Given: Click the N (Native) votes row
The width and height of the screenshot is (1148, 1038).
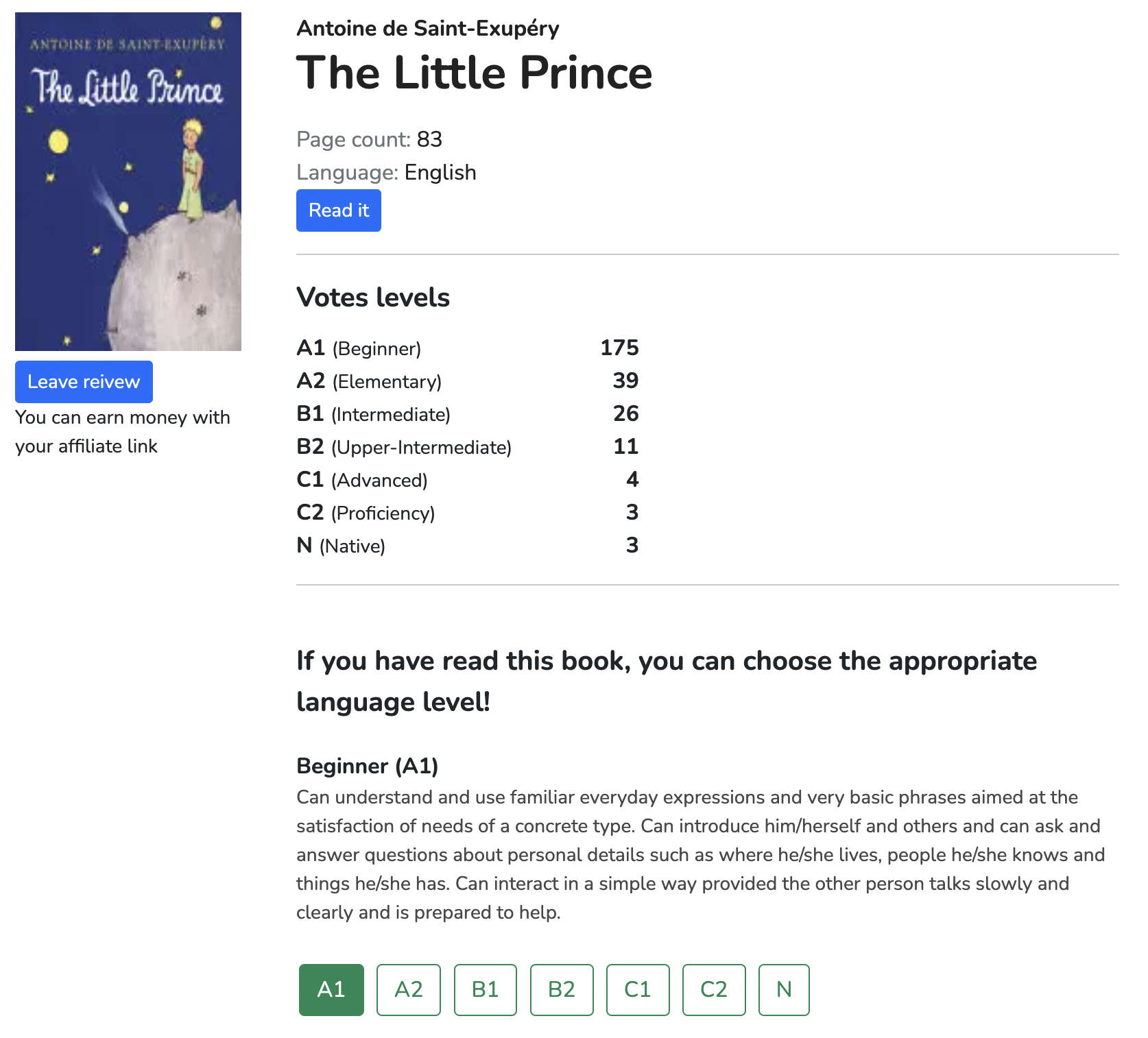Looking at the screenshot, I should click(x=466, y=546).
